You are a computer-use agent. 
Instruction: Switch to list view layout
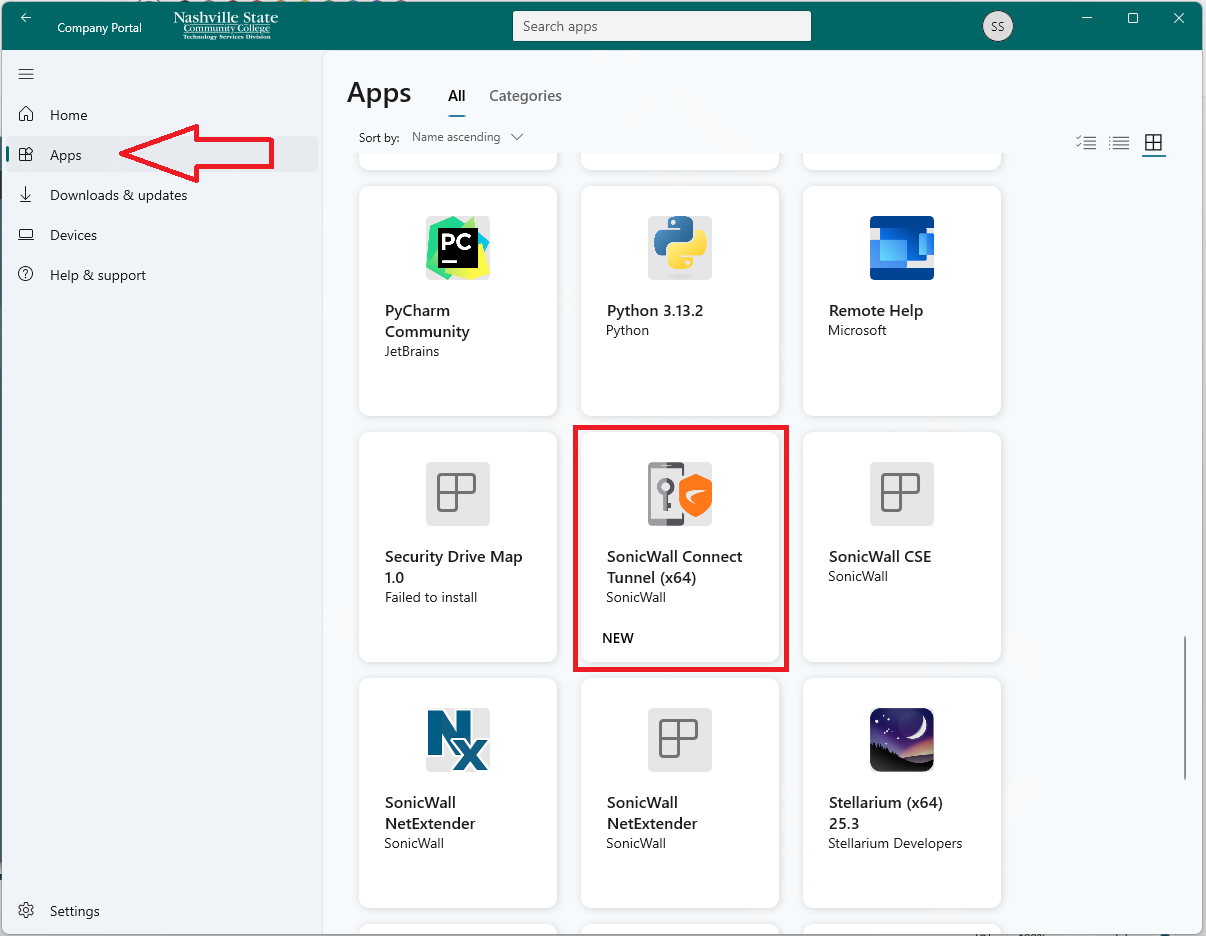1119,143
